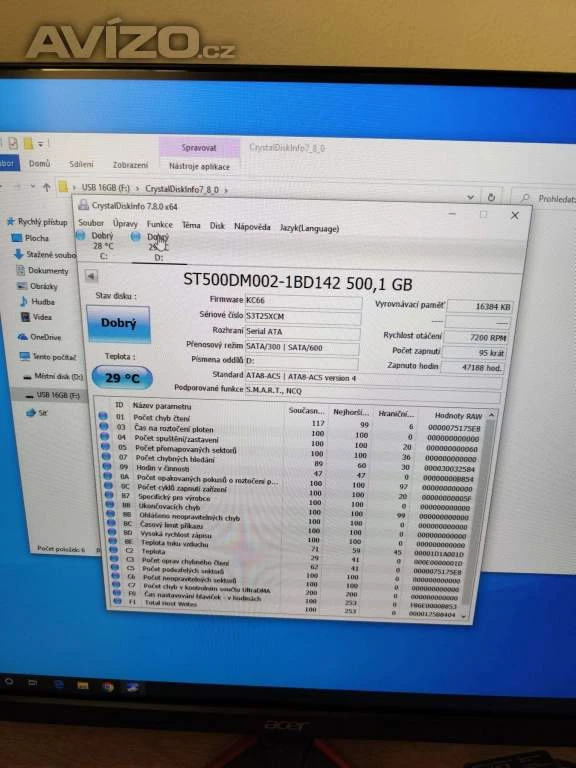The width and height of the screenshot is (576, 768).
Task: Switch to Domů tab in Explorer ribbon
Action: click(x=40, y=164)
